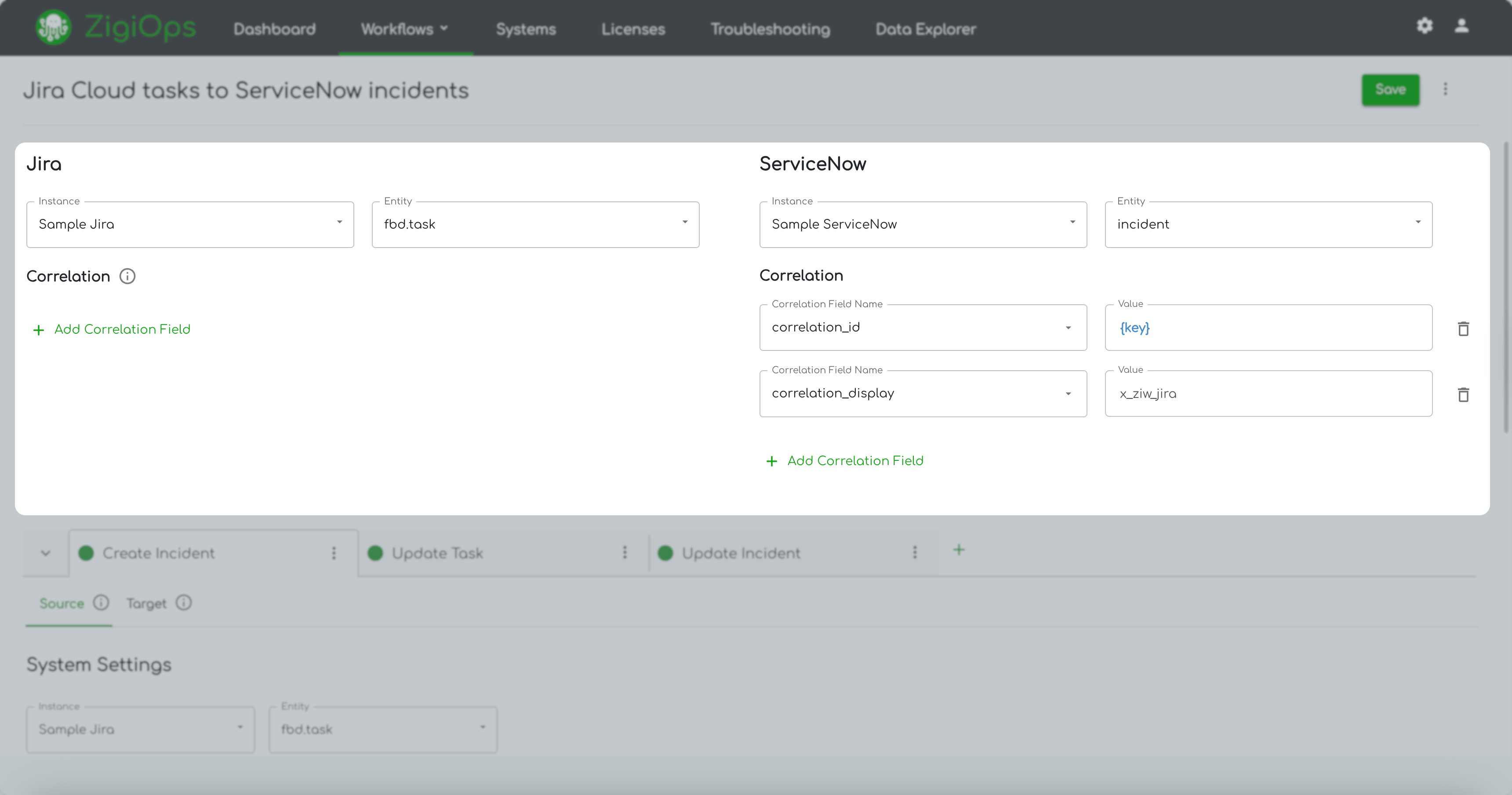Open the Workflows menu
The height and width of the screenshot is (795, 1512).
pyautogui.click(x=404, y=29)
